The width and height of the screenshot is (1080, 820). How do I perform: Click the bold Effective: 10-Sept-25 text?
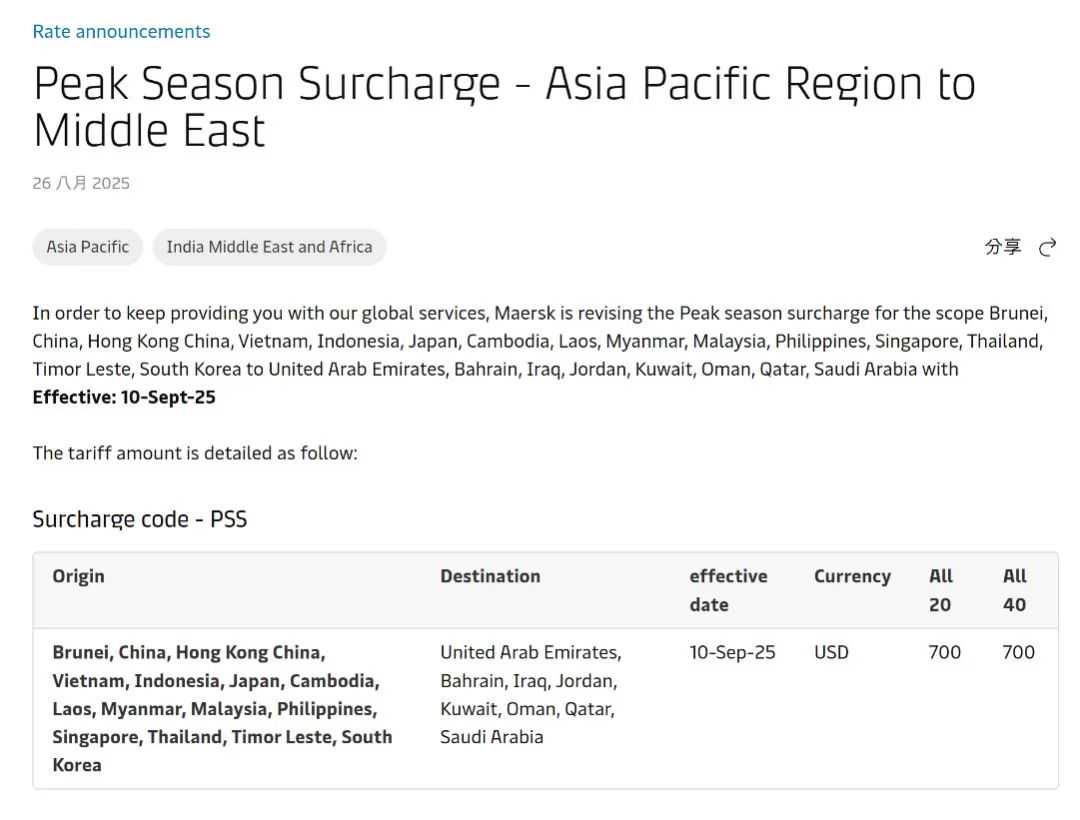tap(124, 397)
